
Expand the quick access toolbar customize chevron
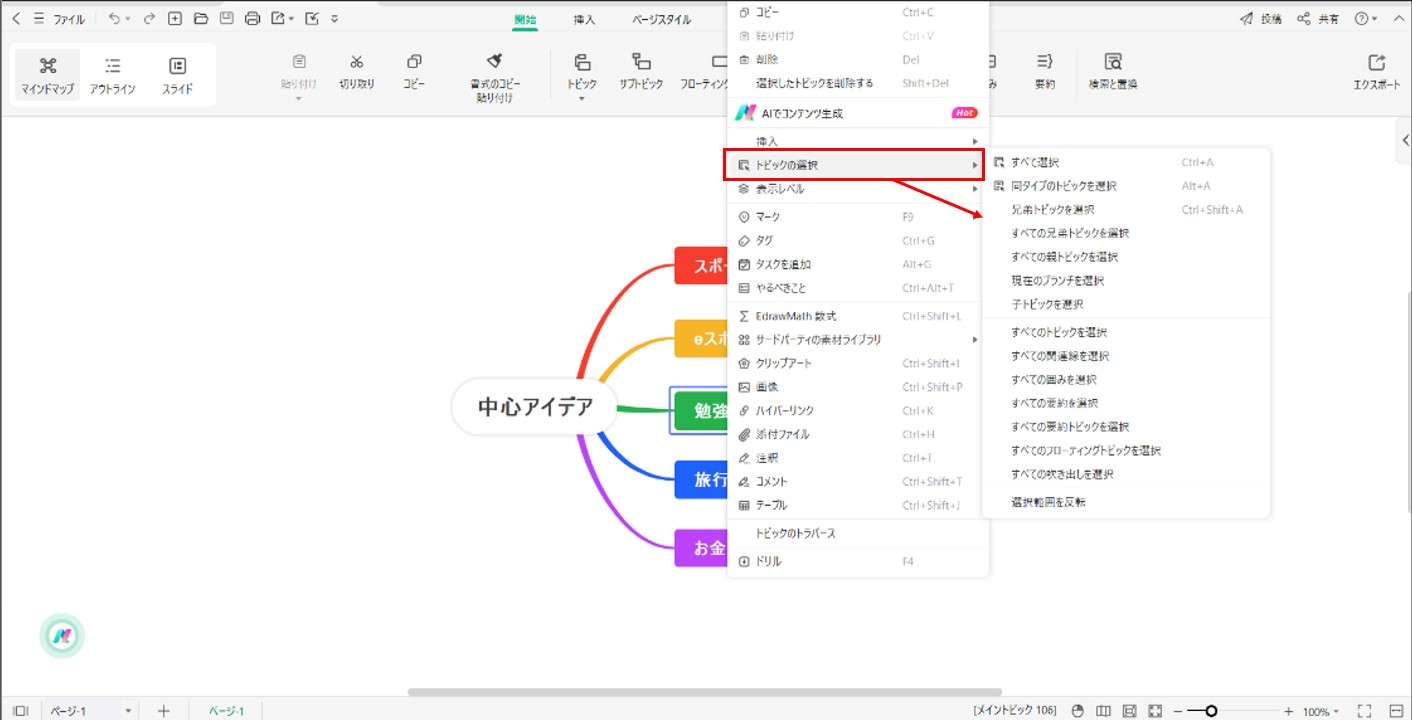(x=334, y=18)
